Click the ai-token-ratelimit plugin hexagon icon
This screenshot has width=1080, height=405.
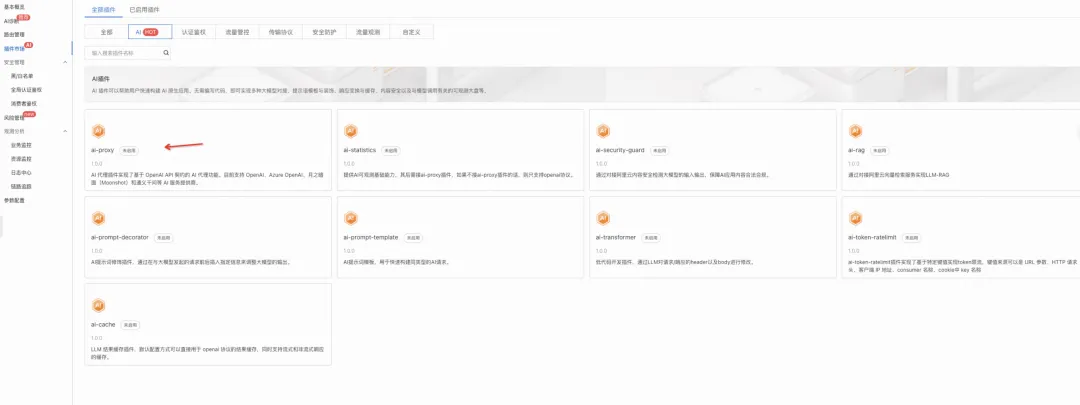[855, 218]
